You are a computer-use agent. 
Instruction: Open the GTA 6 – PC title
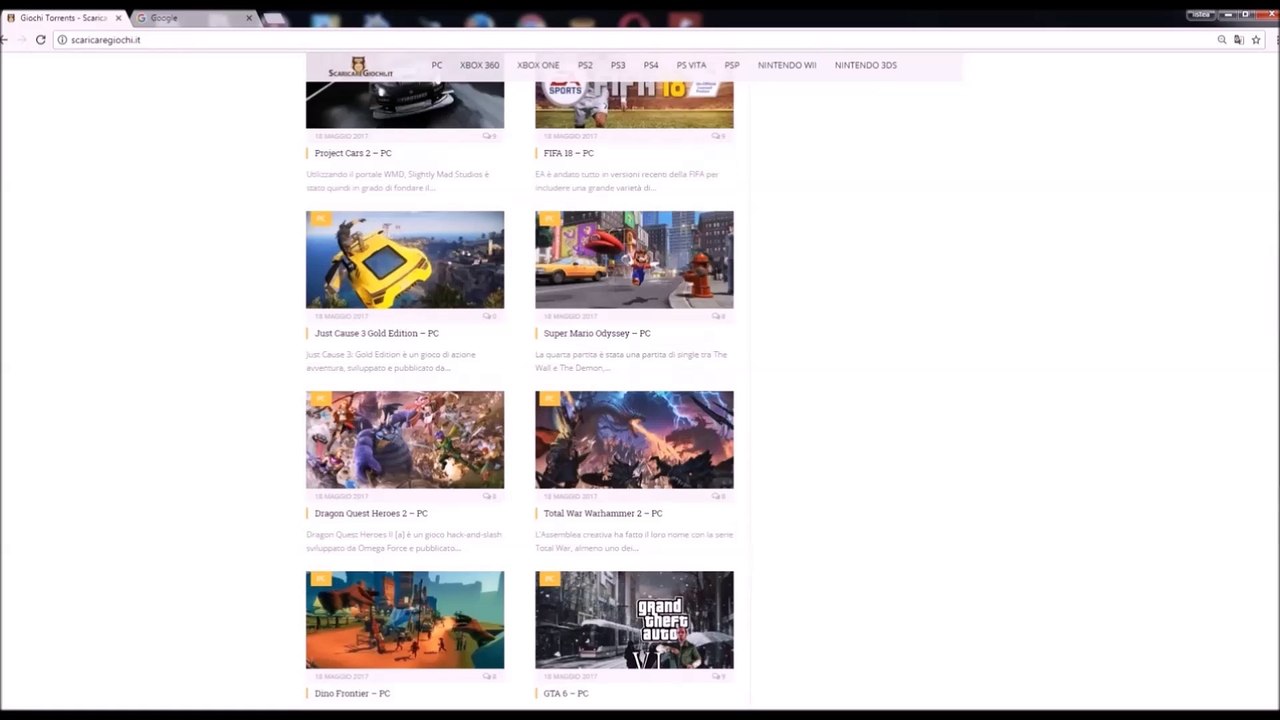click(566, 693)
